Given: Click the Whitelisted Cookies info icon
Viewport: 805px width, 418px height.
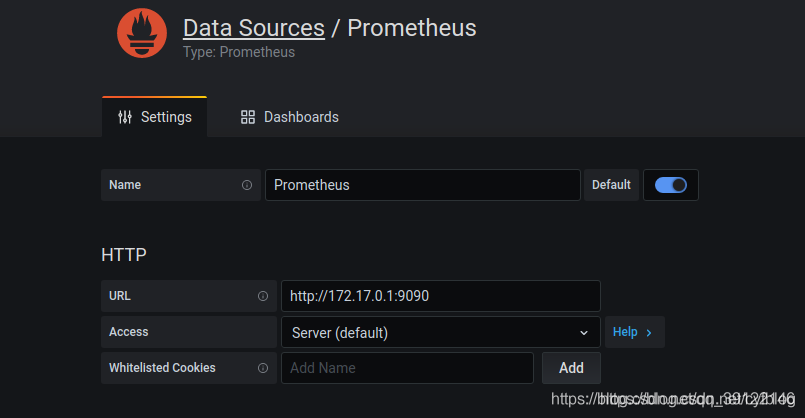Looking at the screenshot, I should point(263,368).
